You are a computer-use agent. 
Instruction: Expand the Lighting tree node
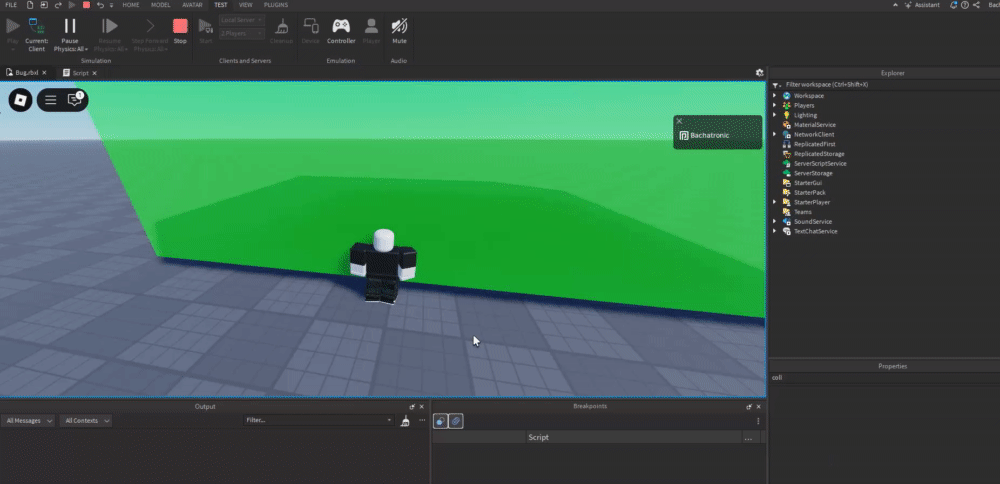[x=775, y=115]
